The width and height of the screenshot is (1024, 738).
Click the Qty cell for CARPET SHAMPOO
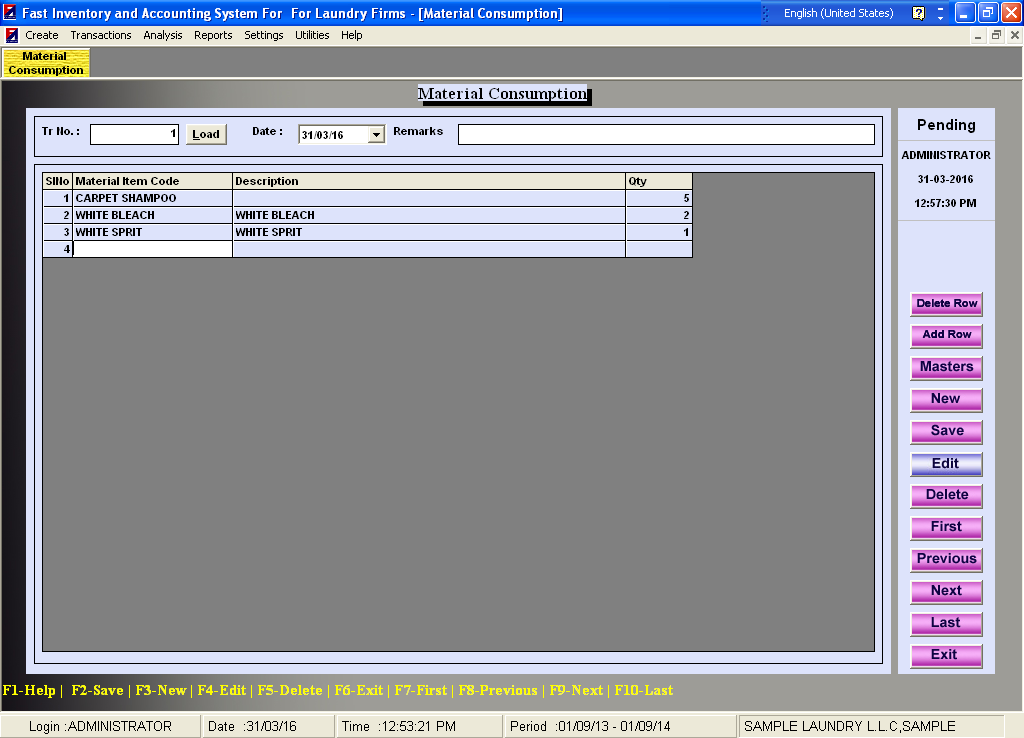tap(658, 198)
